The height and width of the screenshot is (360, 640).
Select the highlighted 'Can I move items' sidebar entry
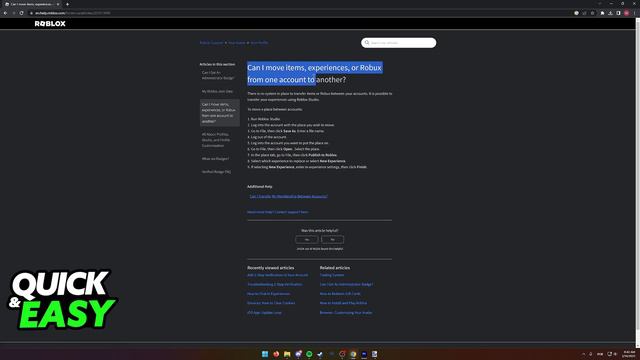click(x=219, y=113)
